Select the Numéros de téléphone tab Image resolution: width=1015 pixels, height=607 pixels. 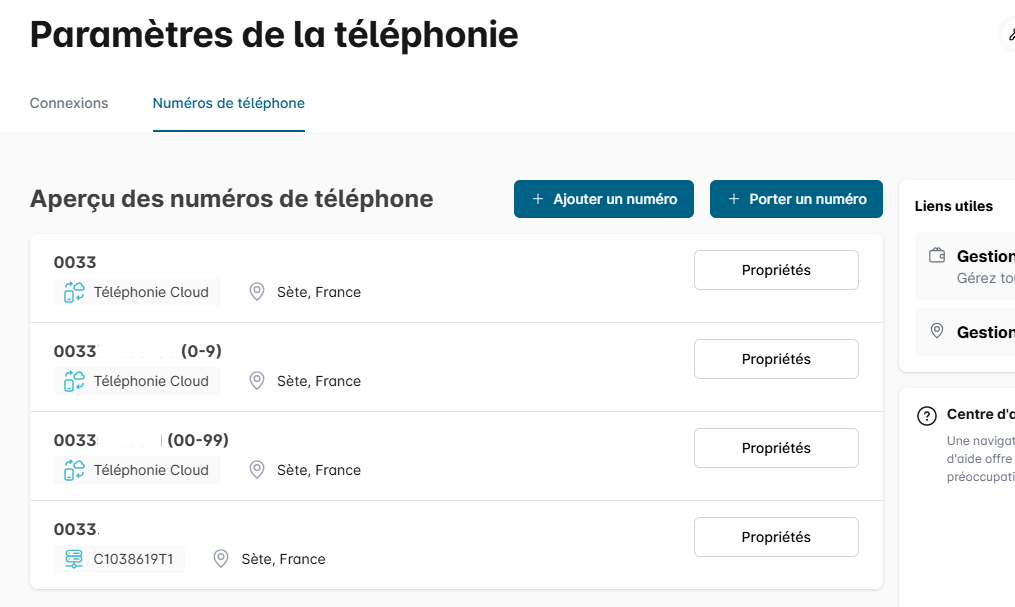coord(228,103)
